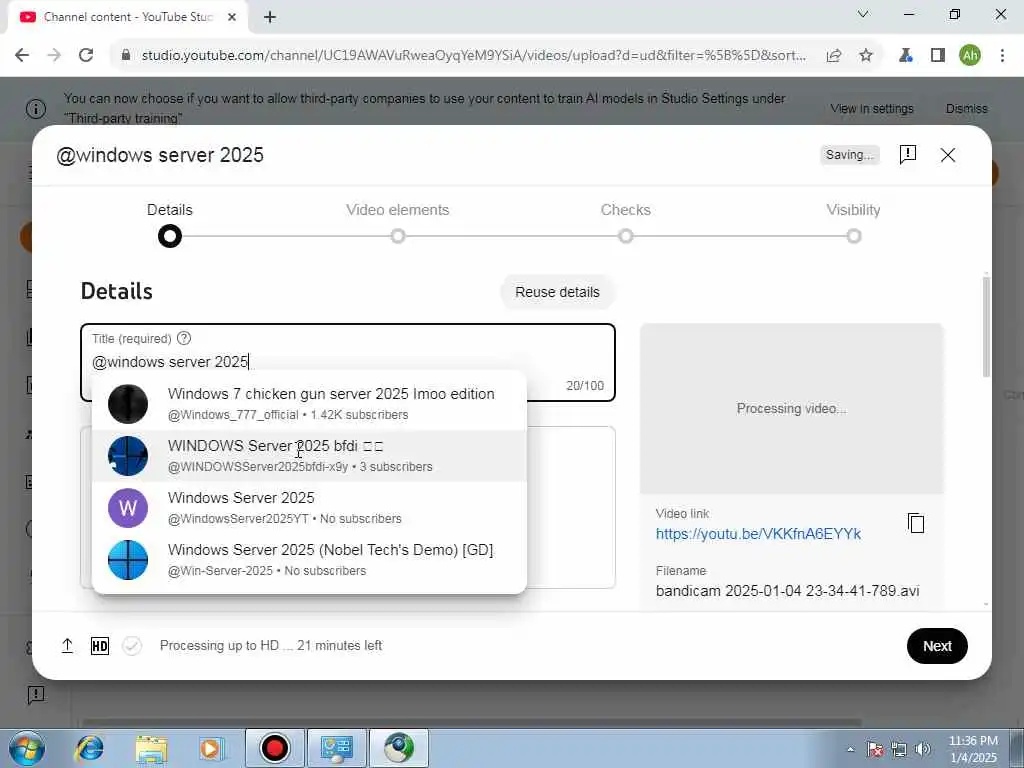Show hidden tray icons arrow
This screenshot has height=768, width=1024.
pyautogui.click(x=850, y=750)
